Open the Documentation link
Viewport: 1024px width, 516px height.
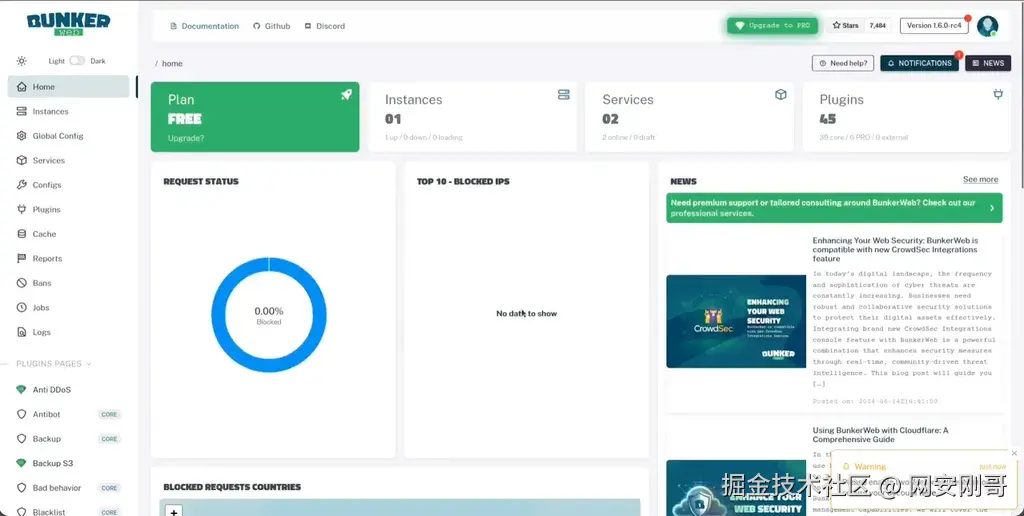click(x=204, y=26)
